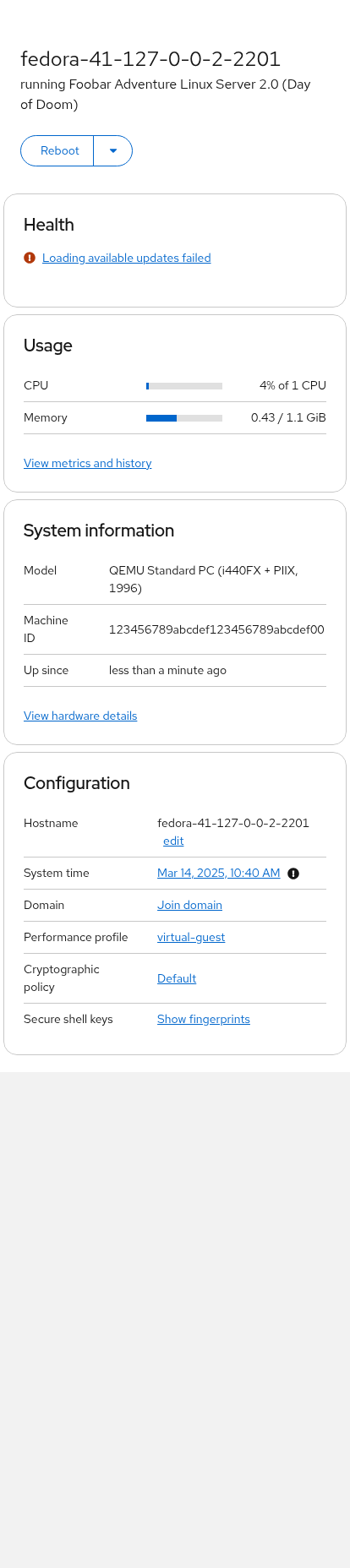Click the red update error icon
Viewport: 350px width, 1568px height.
tap(30, 258)
